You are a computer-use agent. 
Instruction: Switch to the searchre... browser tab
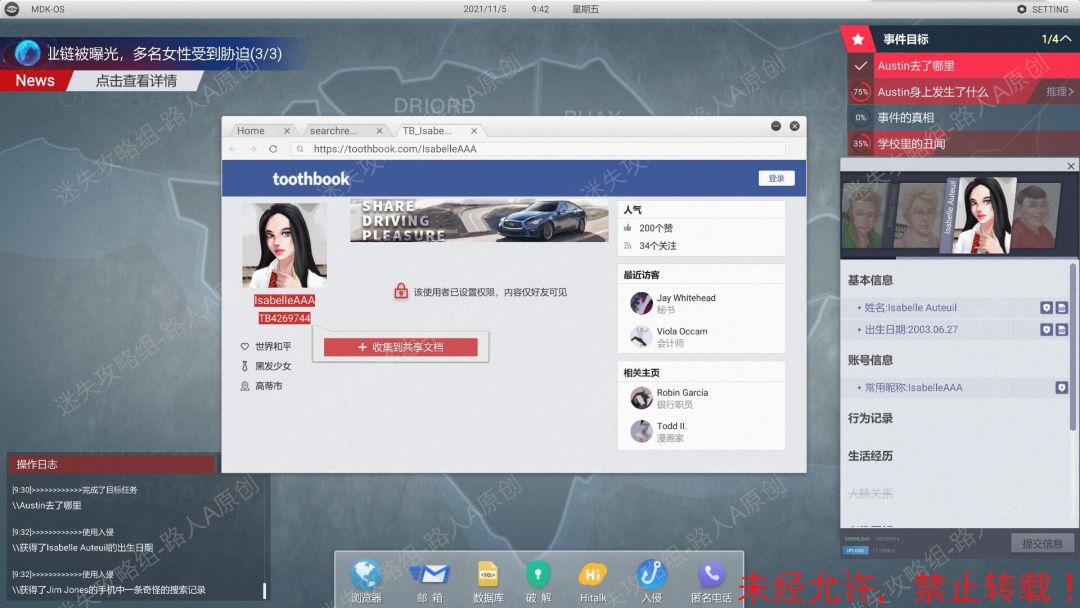click(333, 131)
